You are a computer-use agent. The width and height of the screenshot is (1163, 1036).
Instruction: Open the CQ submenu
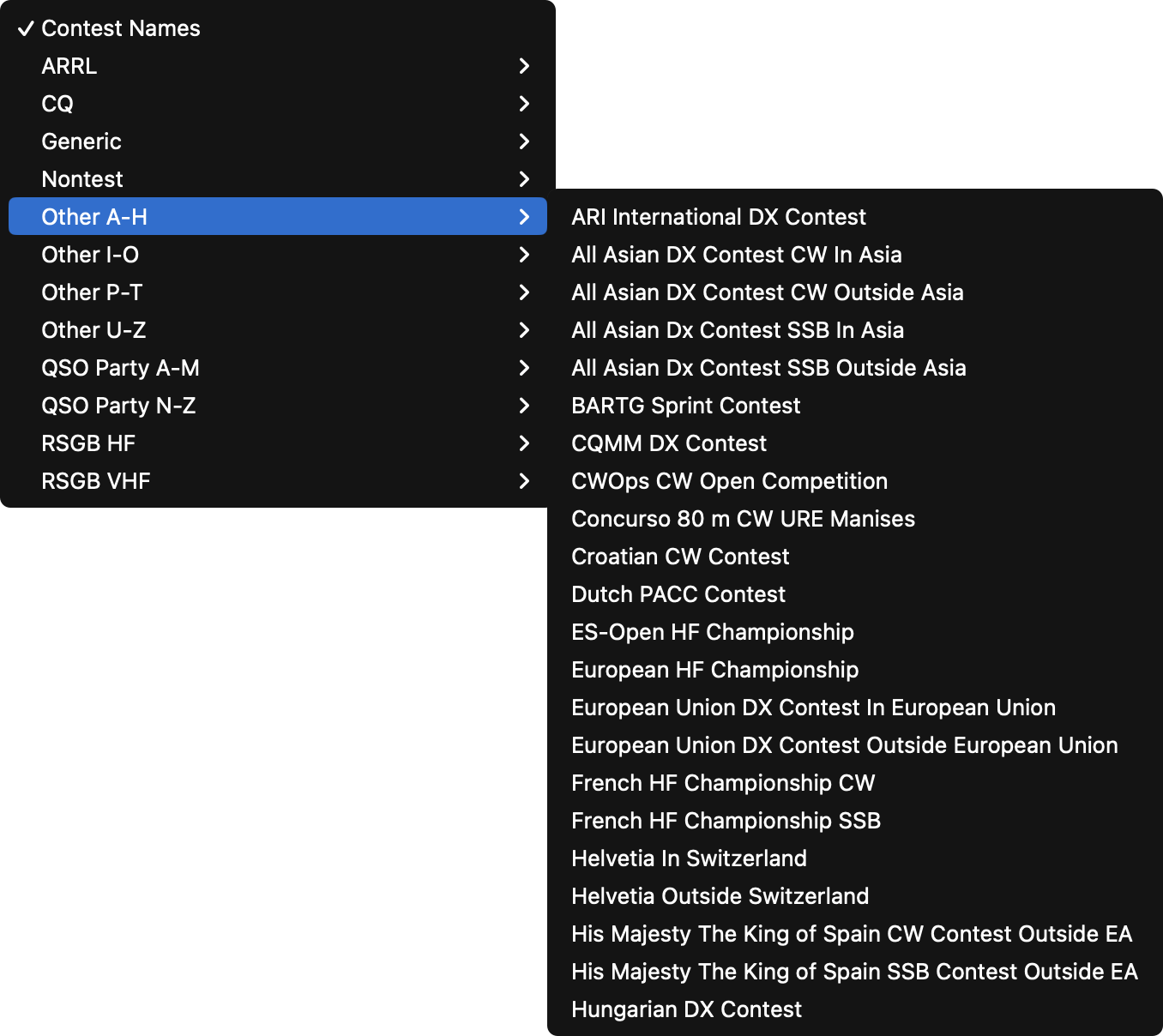278,104
